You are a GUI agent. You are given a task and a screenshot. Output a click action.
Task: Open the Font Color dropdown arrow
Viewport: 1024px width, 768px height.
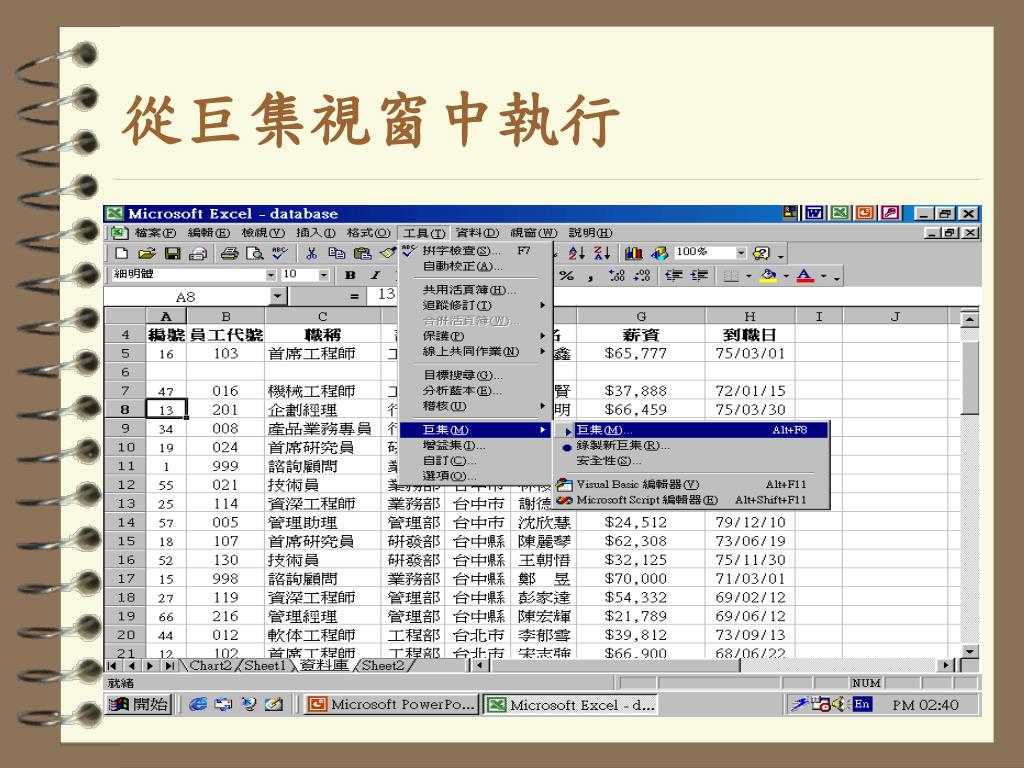coord(824,276)
